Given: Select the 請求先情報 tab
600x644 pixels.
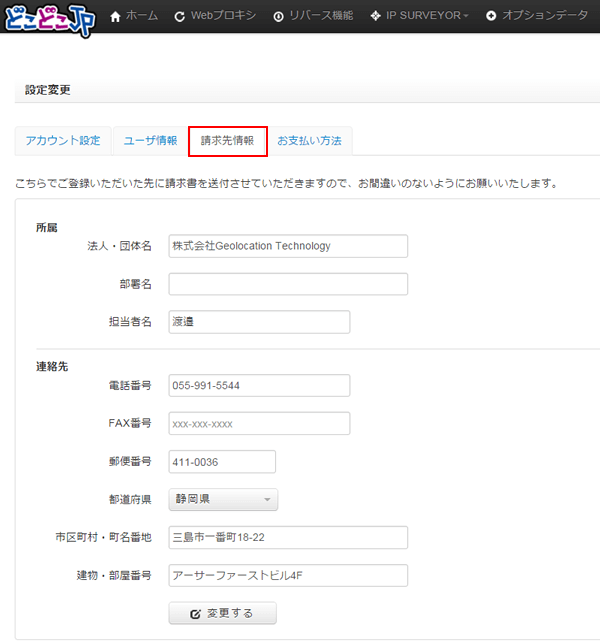Looking at the screenshot, I should point(227,141).
